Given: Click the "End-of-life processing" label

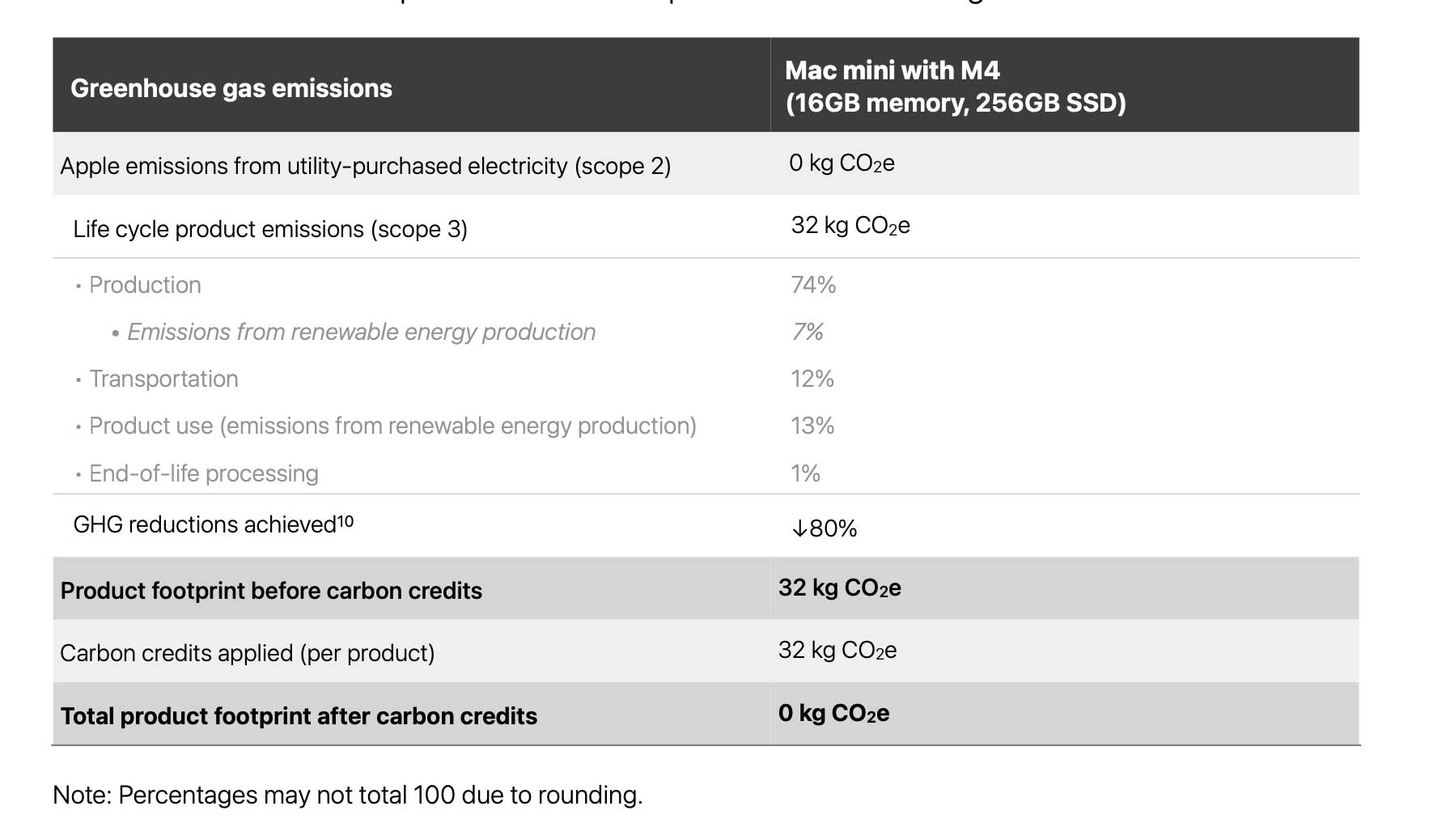Looking at the screenshot, I should pyautogui.click(x=203, y=473).
